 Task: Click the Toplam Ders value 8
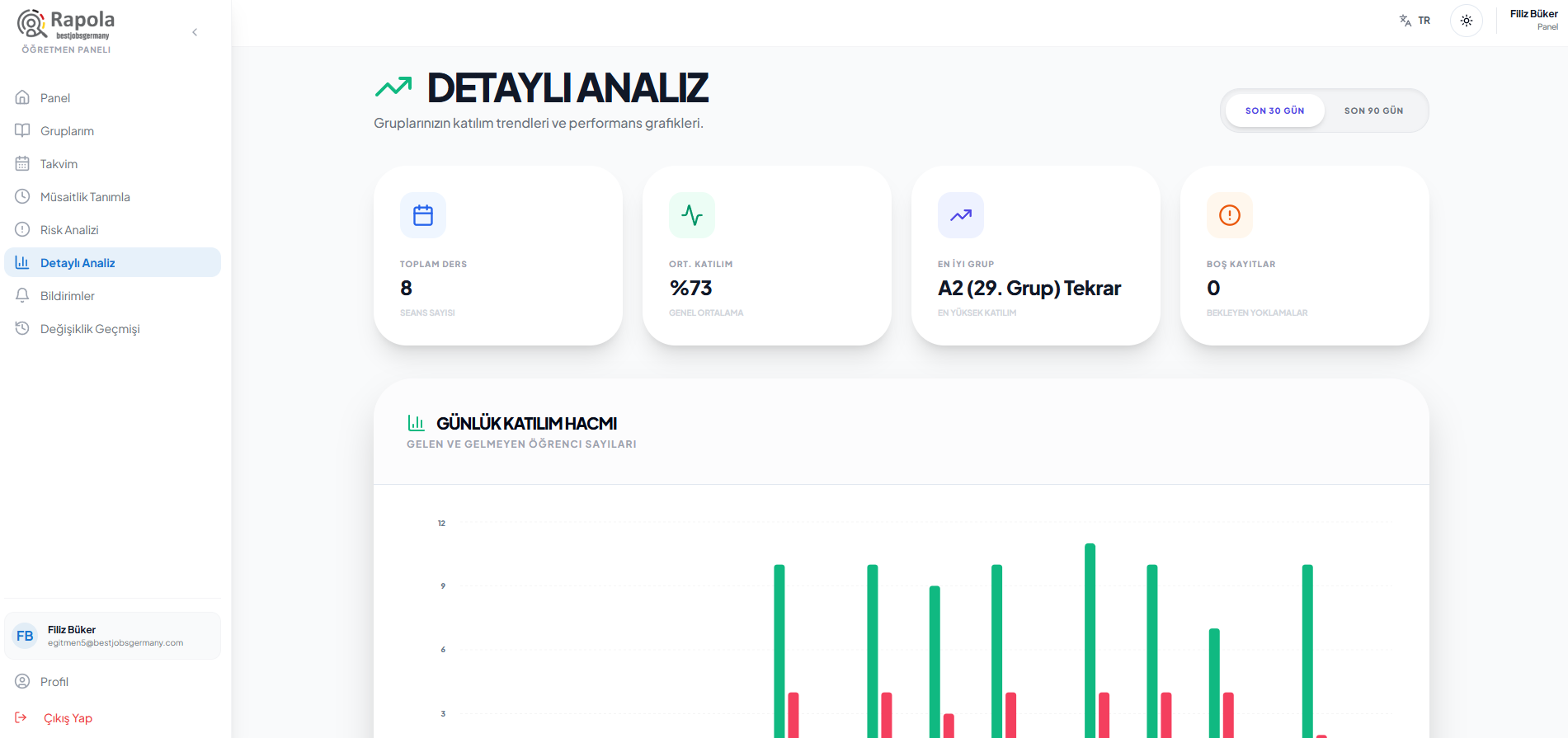click(406, 288)
